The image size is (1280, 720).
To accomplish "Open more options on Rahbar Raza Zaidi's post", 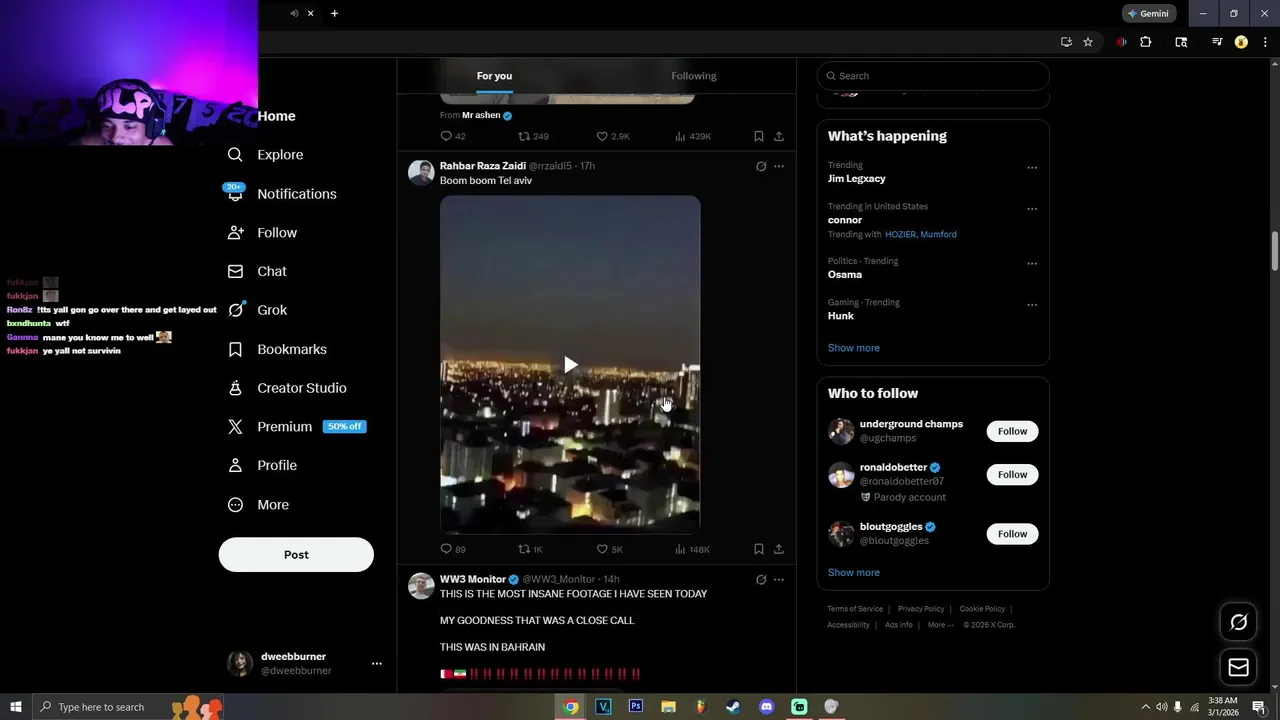I will tap(779, 166).
